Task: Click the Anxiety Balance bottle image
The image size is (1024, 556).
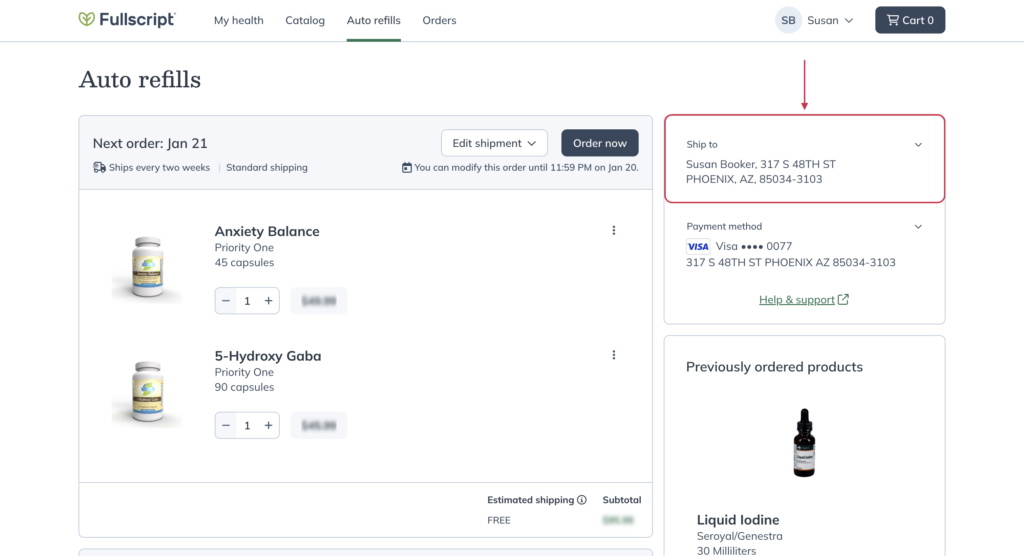Action: click(x=147, y=268)
